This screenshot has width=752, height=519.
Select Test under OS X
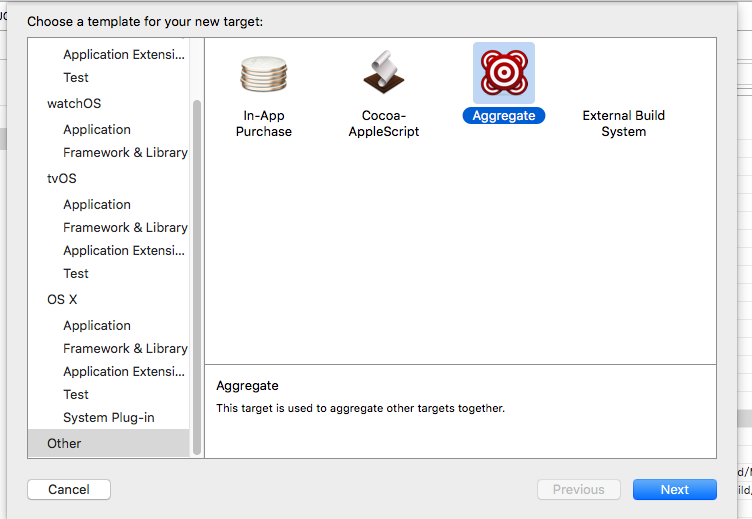click(76, 394)
